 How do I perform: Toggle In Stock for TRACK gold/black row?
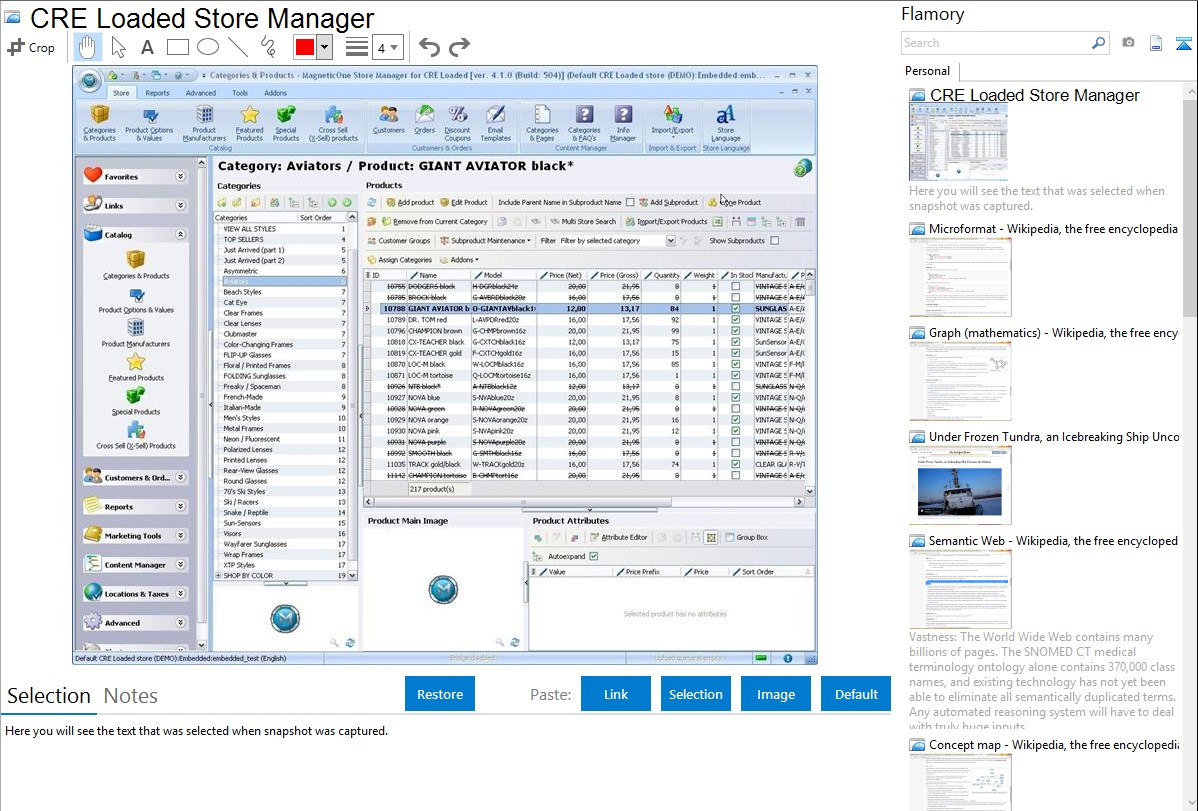click(x=736, y=464)
